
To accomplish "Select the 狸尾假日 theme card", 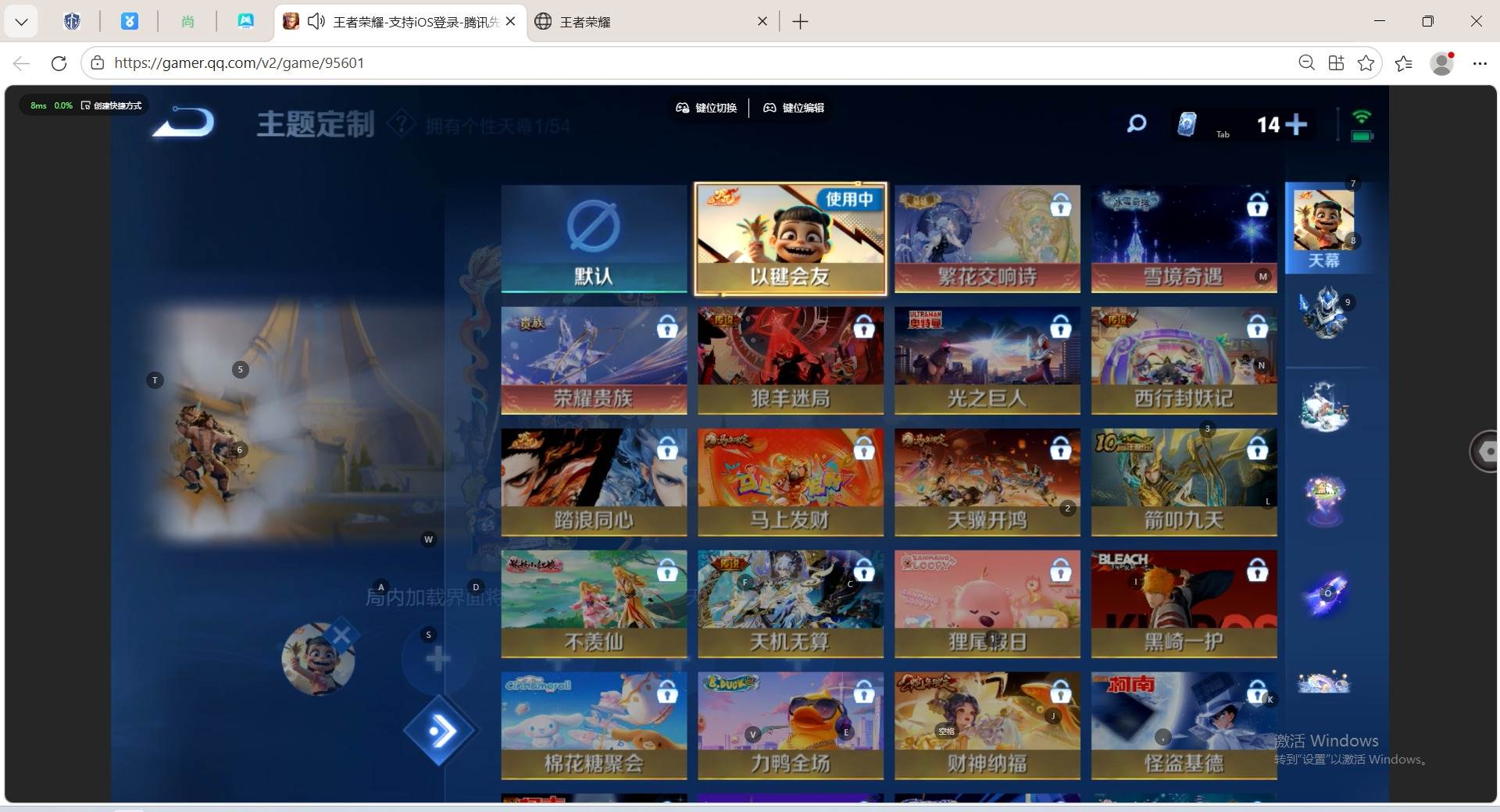I will [x=987, y=604].
